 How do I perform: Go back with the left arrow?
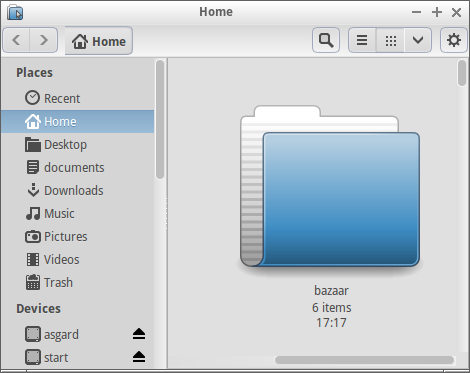click(16, 40)
